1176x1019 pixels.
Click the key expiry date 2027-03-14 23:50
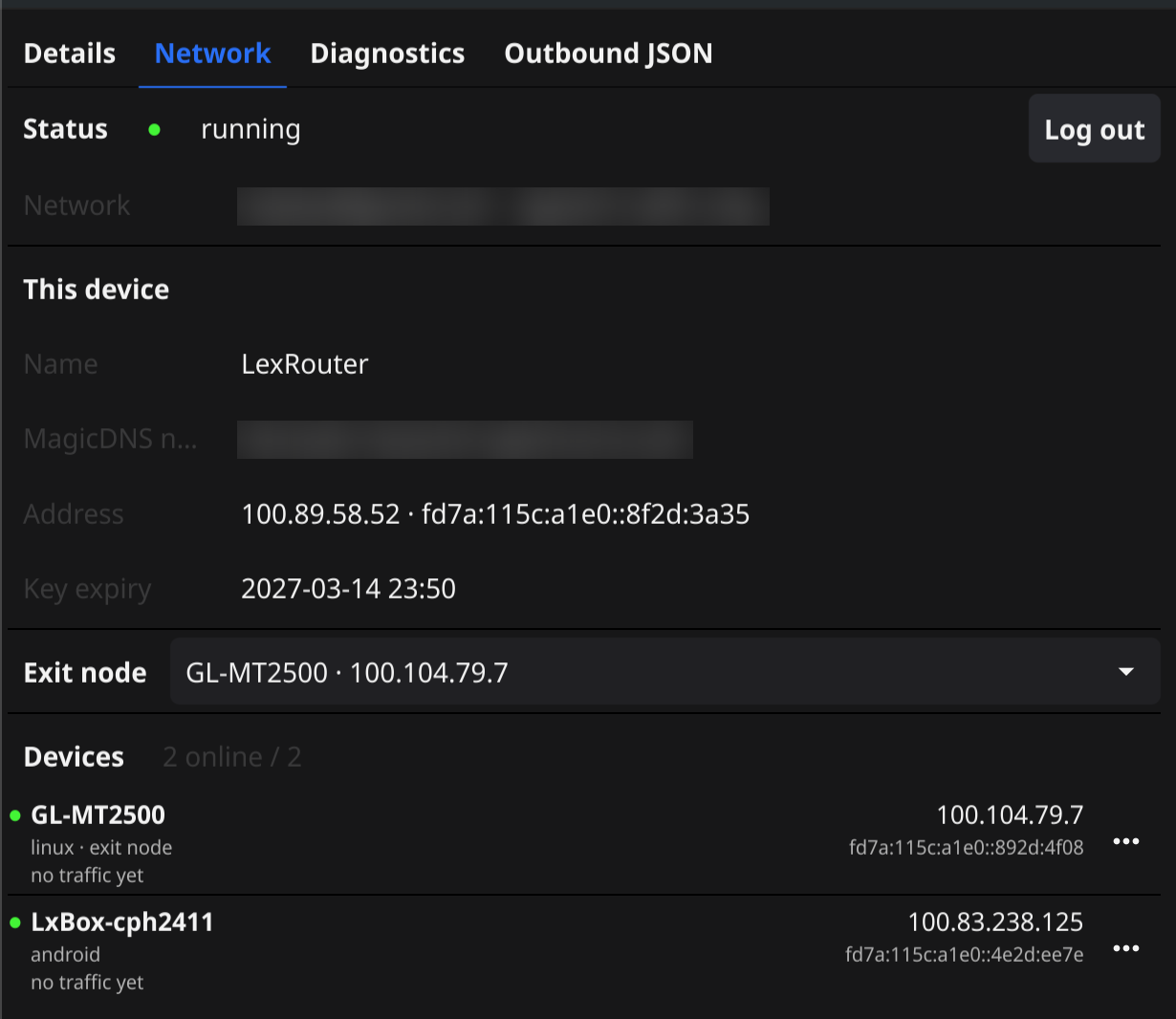[x=348, y=589]
